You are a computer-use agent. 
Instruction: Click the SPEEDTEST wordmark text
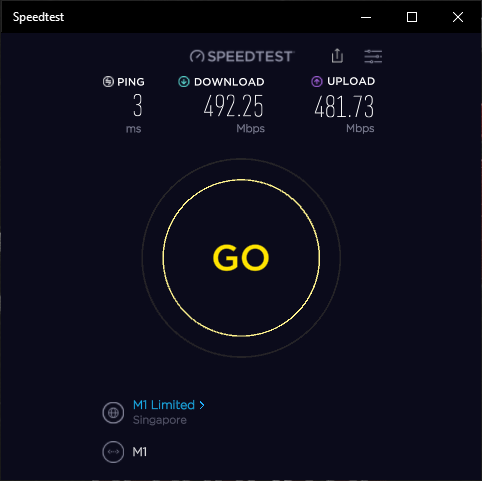250,56
